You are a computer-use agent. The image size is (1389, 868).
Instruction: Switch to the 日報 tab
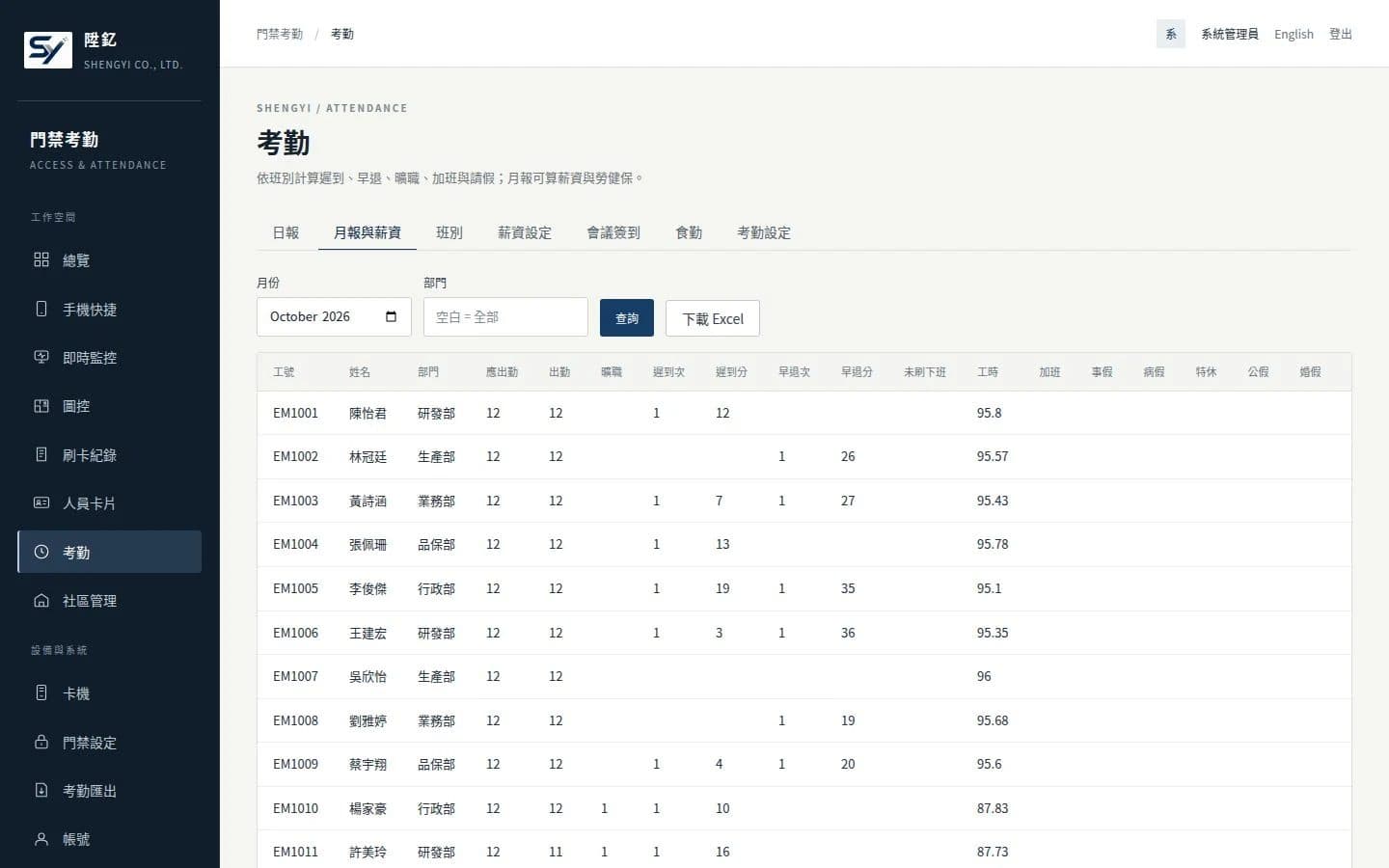[286, 232]
